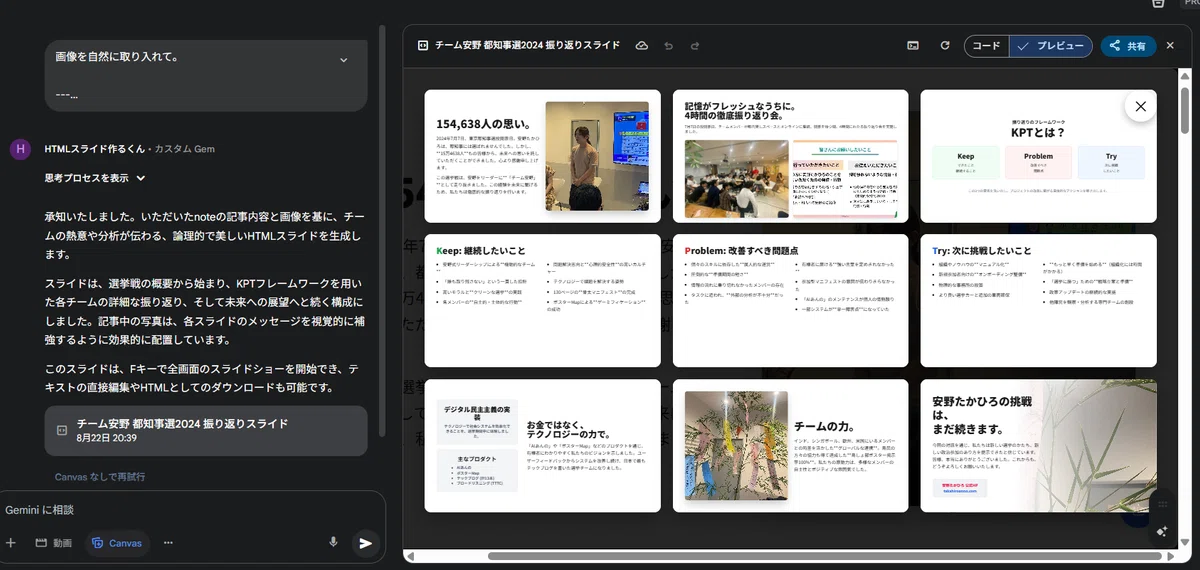The image size is (1200, 570).
Task: Send the message to Gemini
Action: coord(366,543)
